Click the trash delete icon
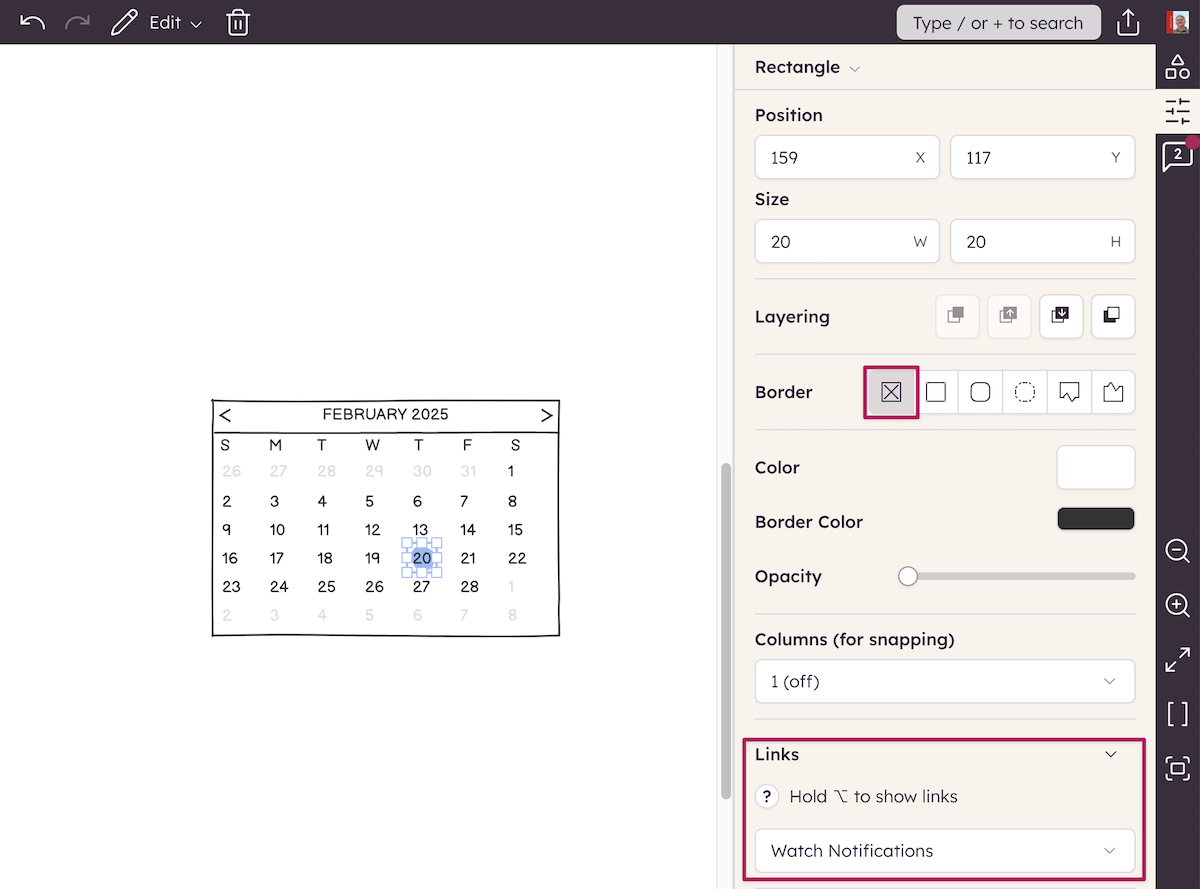The image size is (1200, 889). tap(238, 22)
